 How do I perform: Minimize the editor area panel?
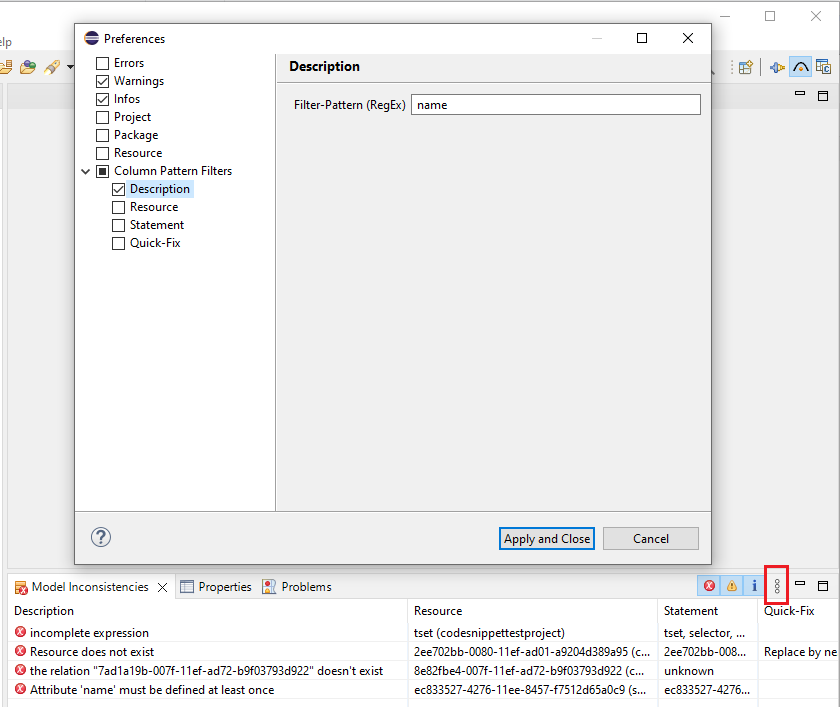(x=800, y=94)
